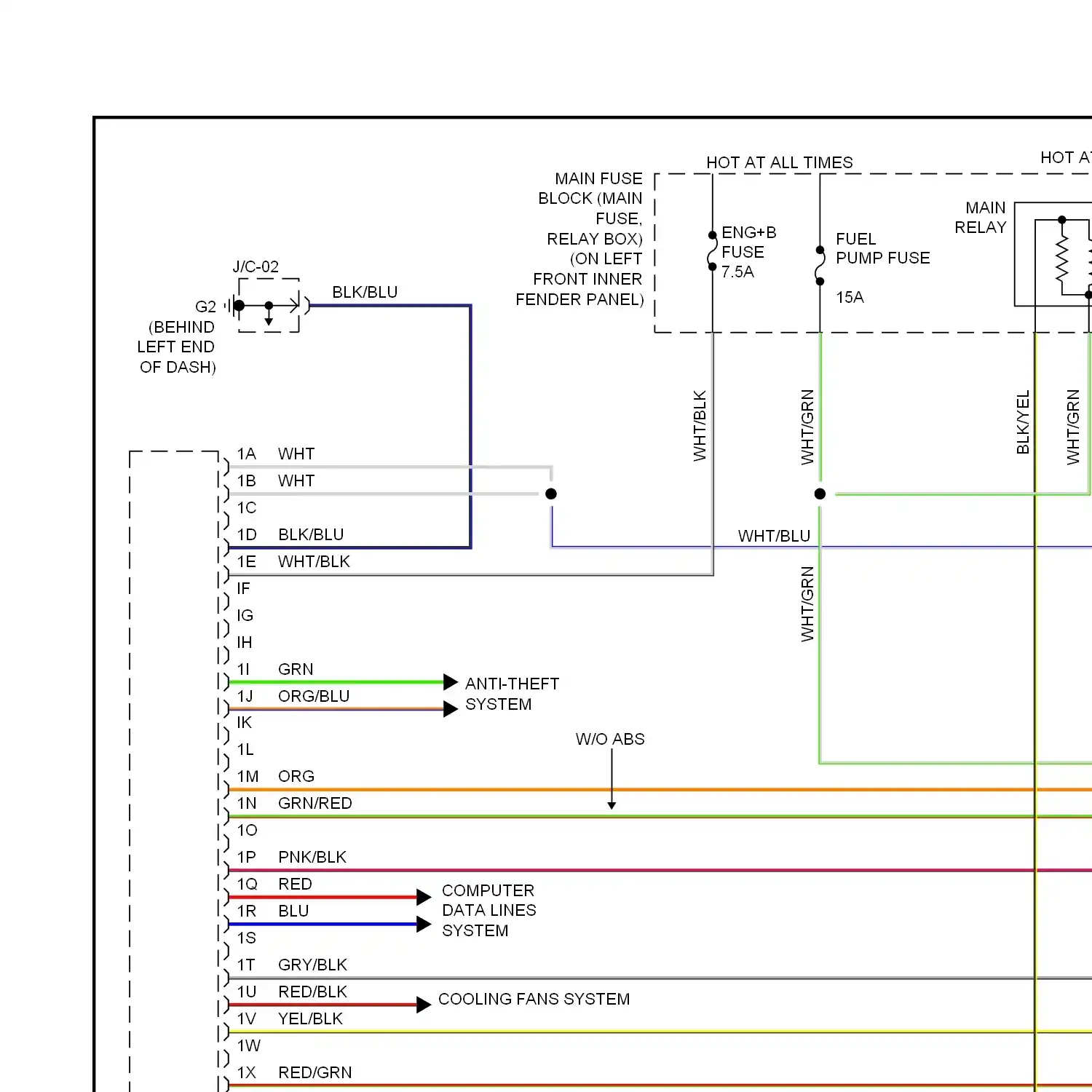Select the 'RED' label at pin 1Q
This screenshot has width=1092, height=1092.
(x=295, y=885)
